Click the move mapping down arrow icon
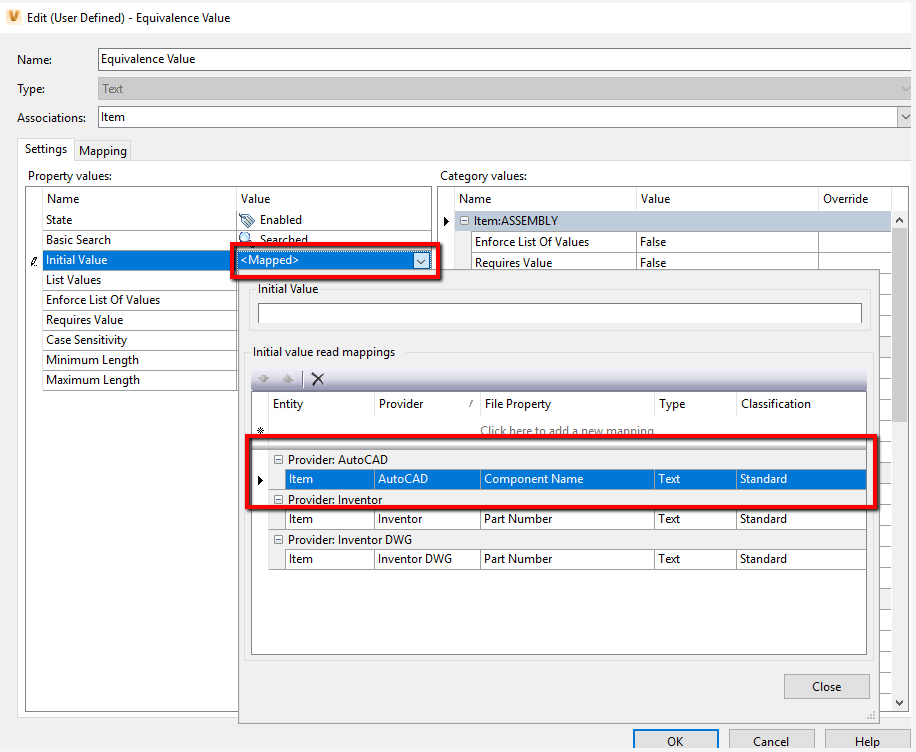This screenshot has width=916, height=752. [263, 379]
